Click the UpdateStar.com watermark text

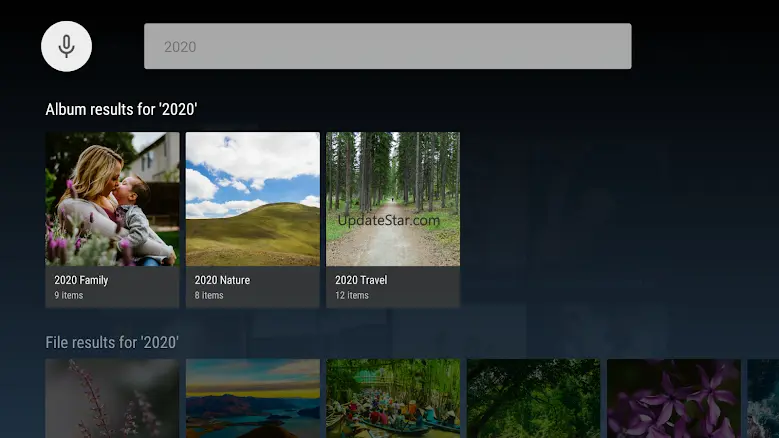point(389,220)
